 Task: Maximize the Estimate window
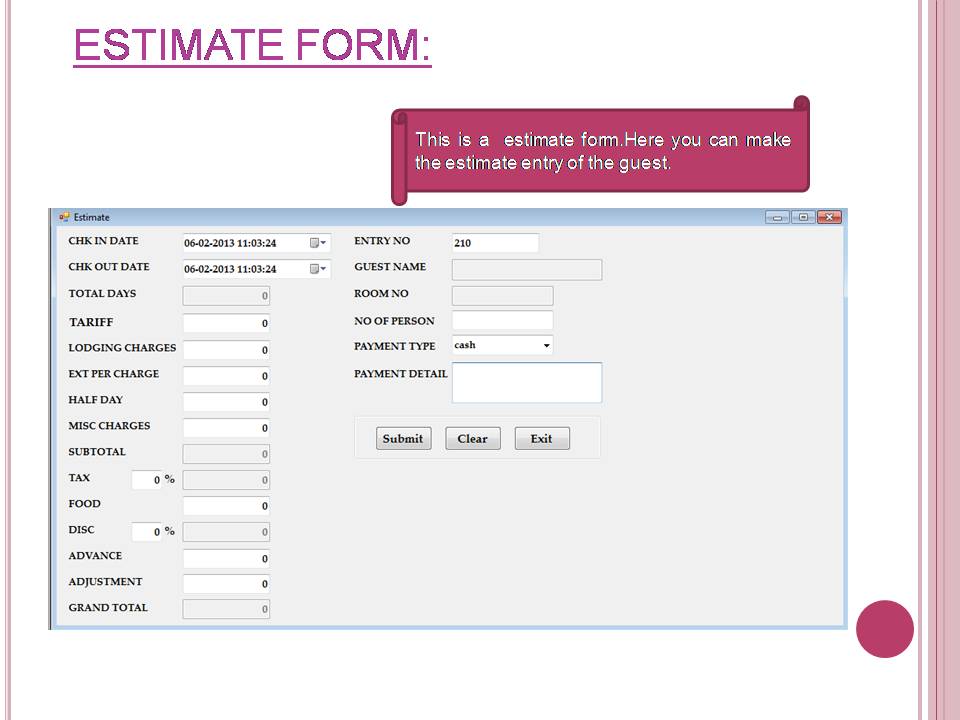803,217
